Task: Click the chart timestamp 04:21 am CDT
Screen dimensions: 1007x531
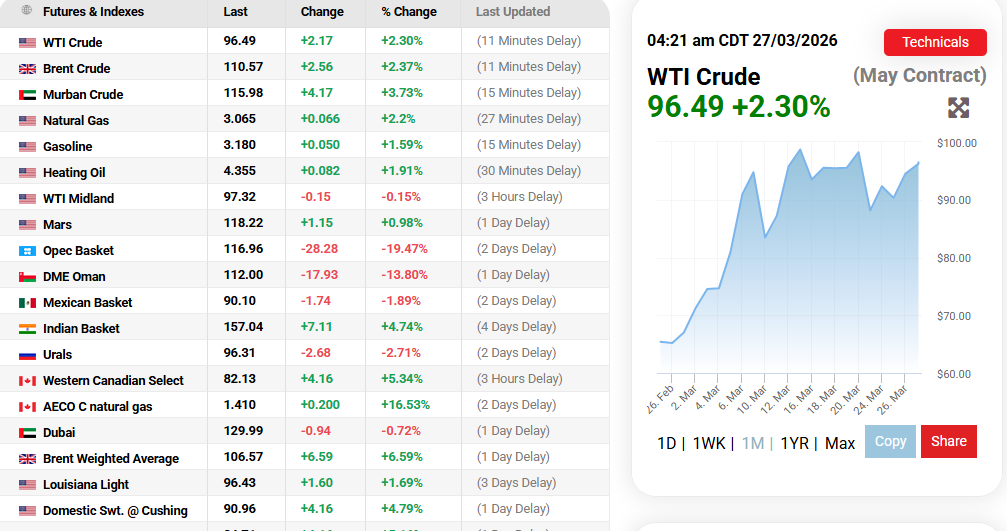Action: pos(742,40)
